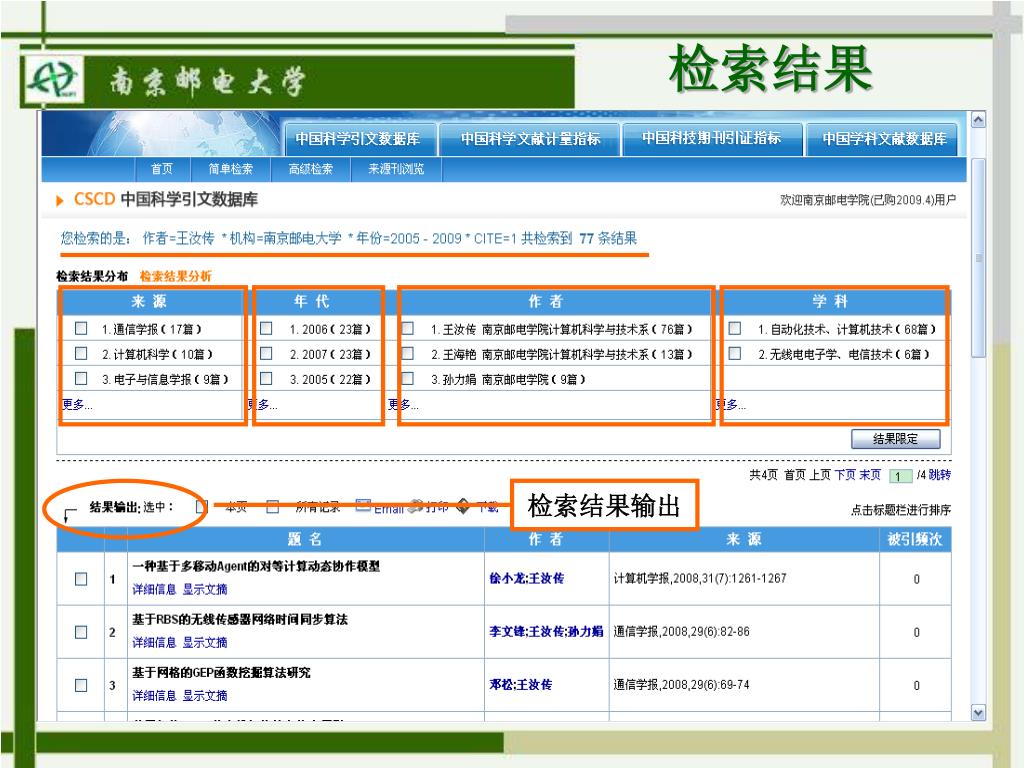The width and height of the screenshot is (1024, 768).
Task: Click the 结果限定 button
Action: click(895, 439)
